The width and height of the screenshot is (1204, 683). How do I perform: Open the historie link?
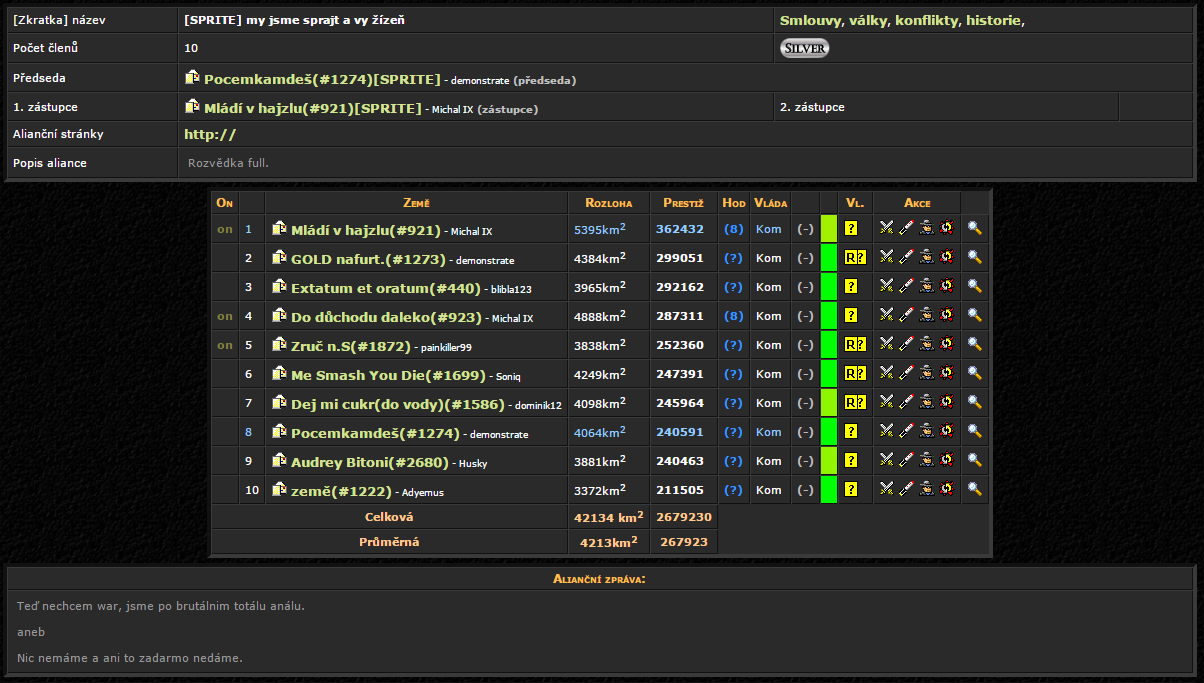tap(995, 20)
